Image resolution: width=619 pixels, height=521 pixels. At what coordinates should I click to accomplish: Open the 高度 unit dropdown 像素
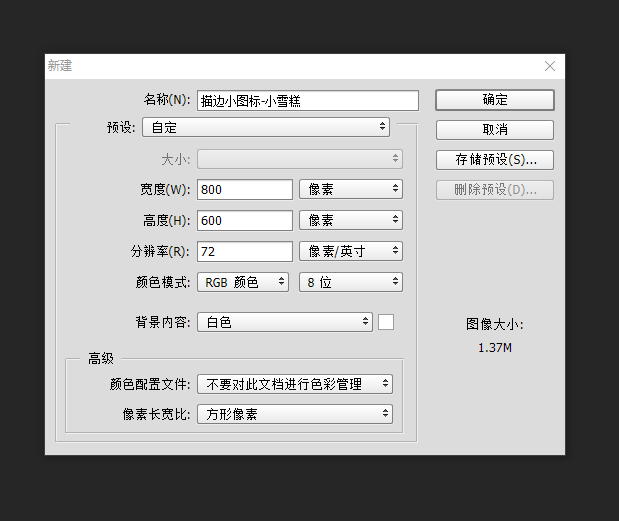tap(351, 220)
